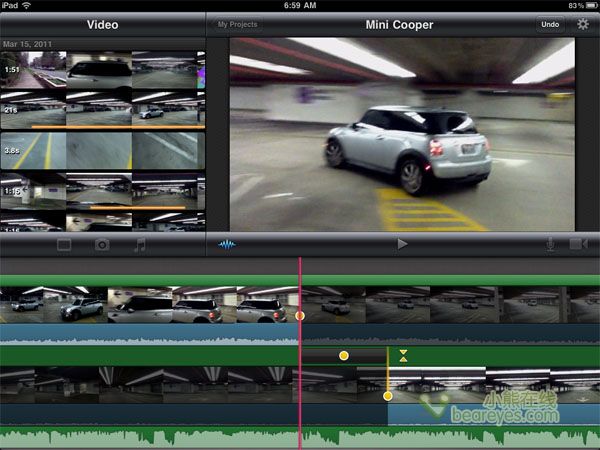Tap the lower yellow trim handle dot

coord(388,396)
